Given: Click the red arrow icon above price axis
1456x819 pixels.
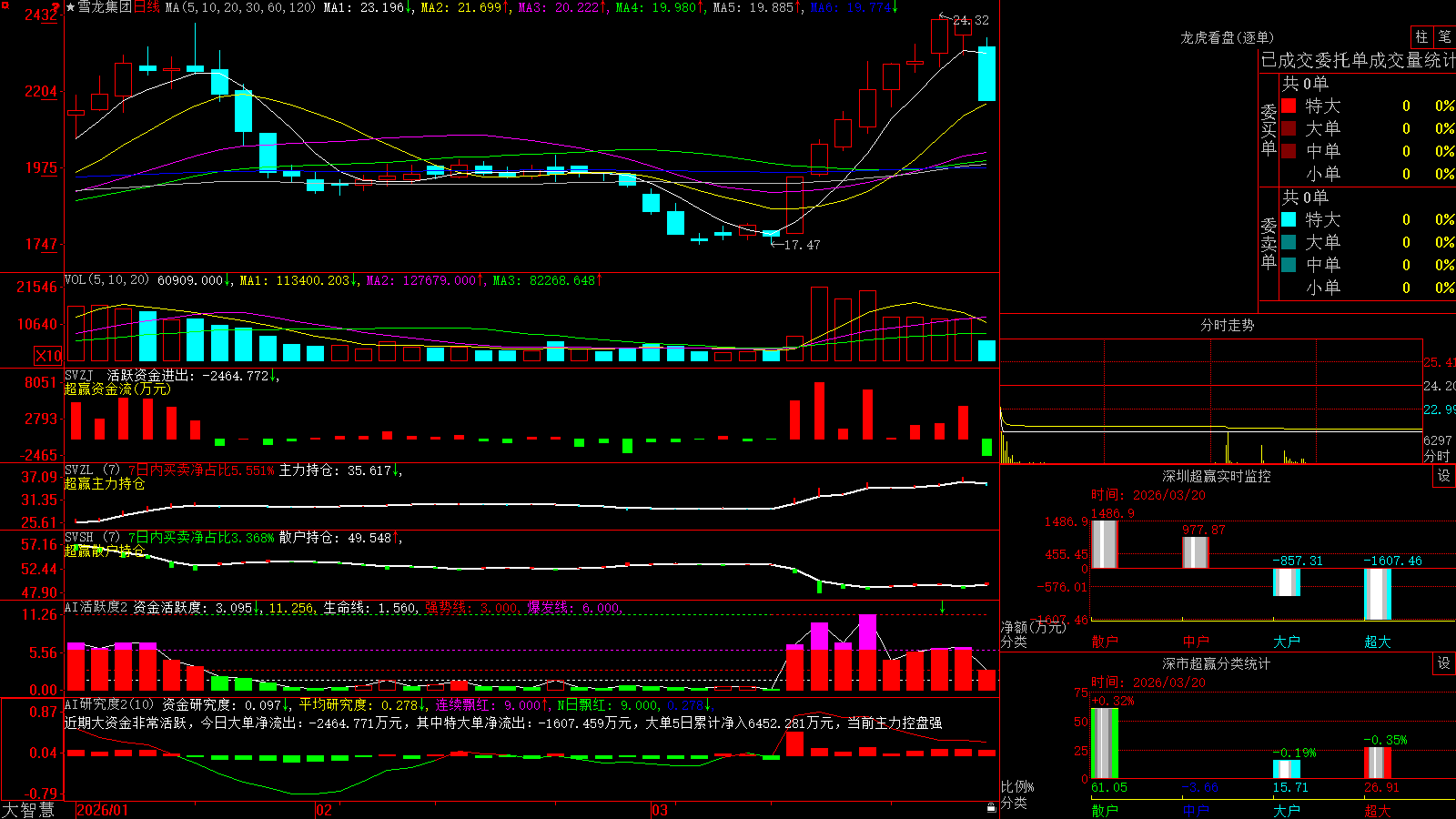Looking at the screenshot, I should pyautogui.click(x=56, y=8).
